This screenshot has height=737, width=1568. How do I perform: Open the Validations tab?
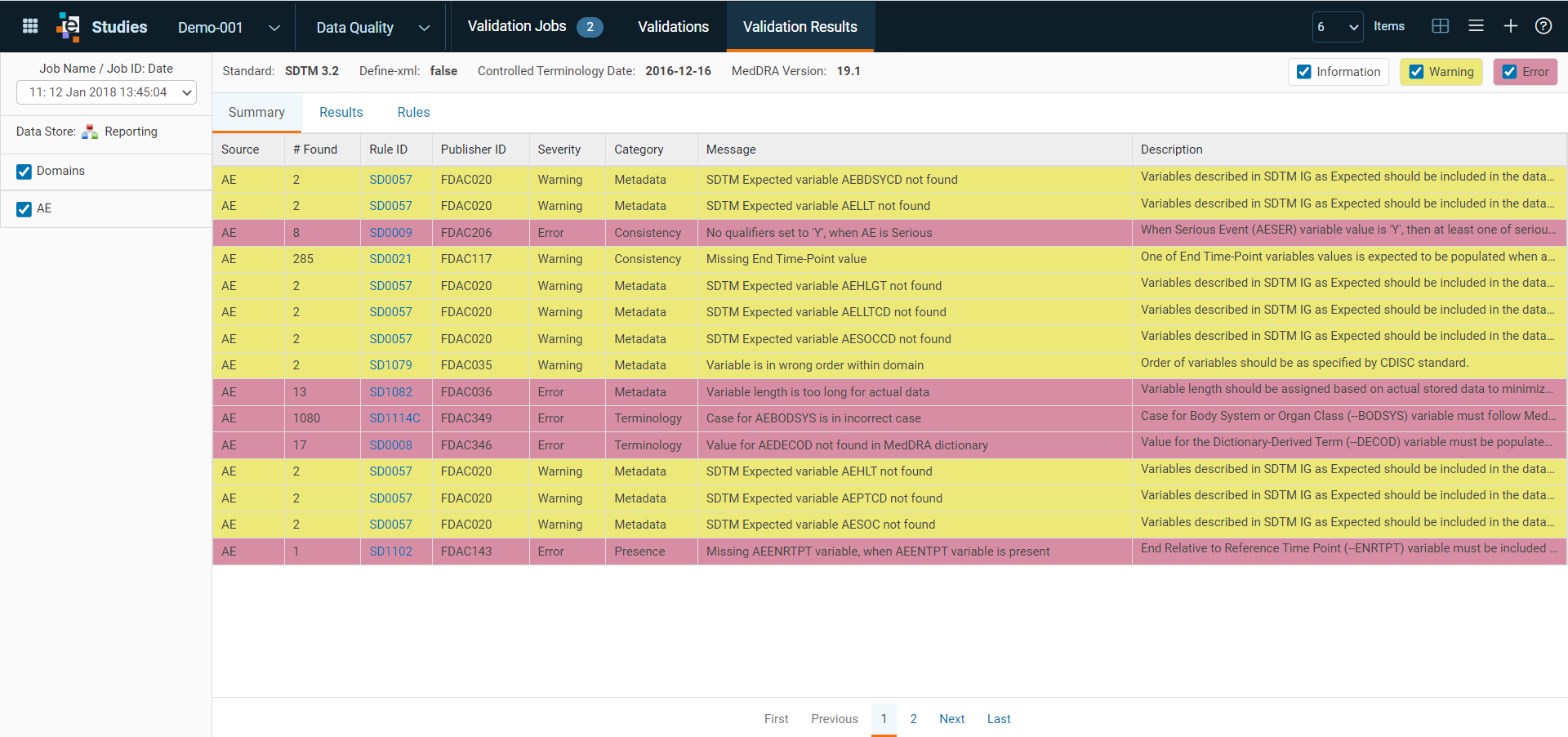click(673, 26)
